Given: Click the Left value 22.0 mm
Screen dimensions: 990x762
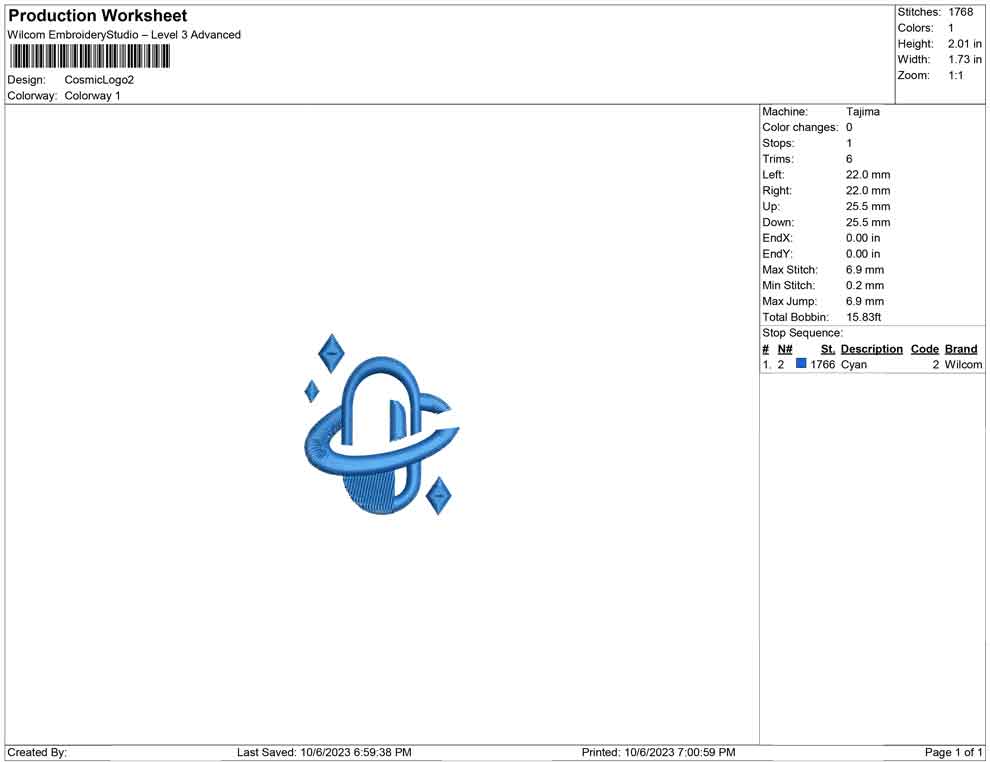Looking at the screenshot, I should [868, 175].
